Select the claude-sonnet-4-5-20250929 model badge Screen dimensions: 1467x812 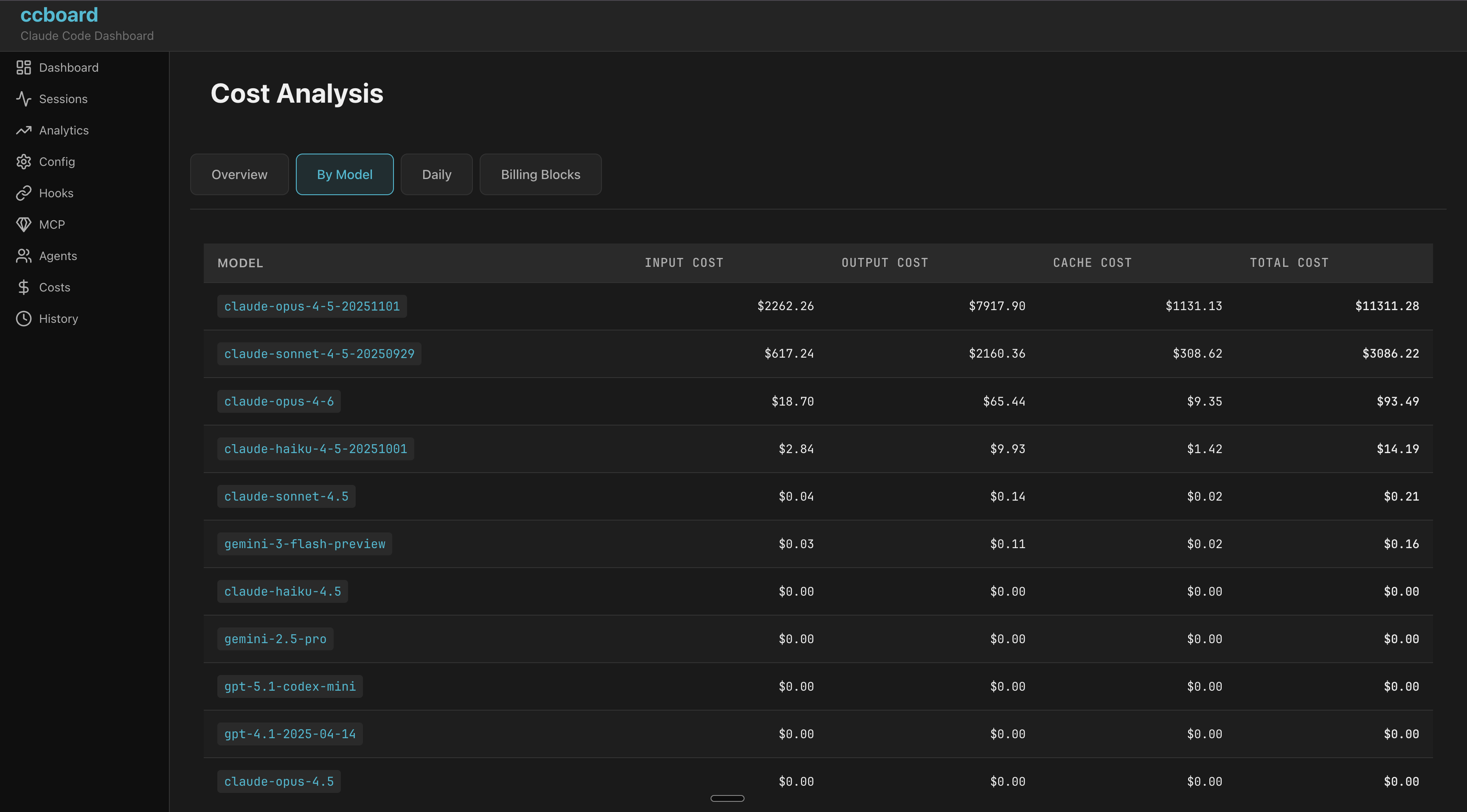pos(319,354)
